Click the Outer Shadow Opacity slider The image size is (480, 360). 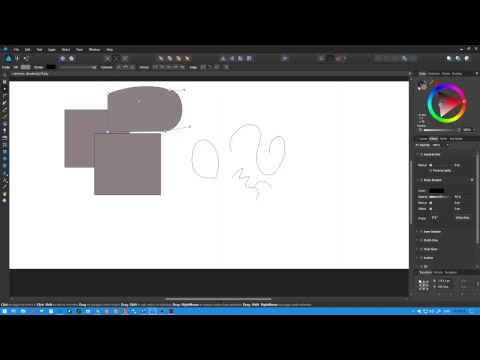coord(441,197)
